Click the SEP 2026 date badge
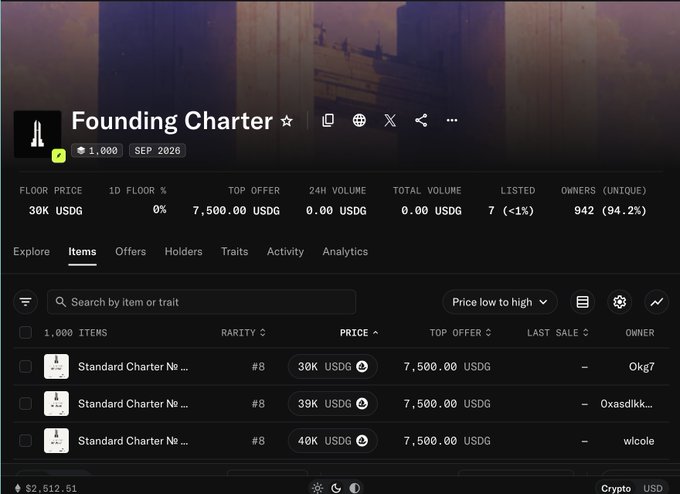 [157, 150]
